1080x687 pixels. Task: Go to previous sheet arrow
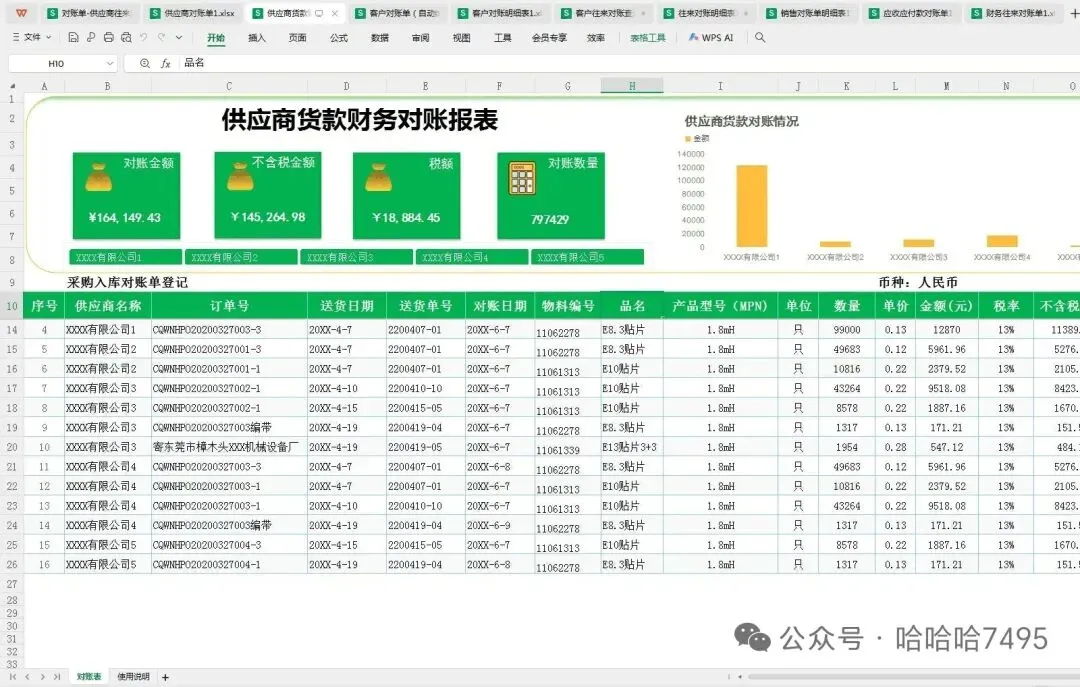(x=28, y=677)
